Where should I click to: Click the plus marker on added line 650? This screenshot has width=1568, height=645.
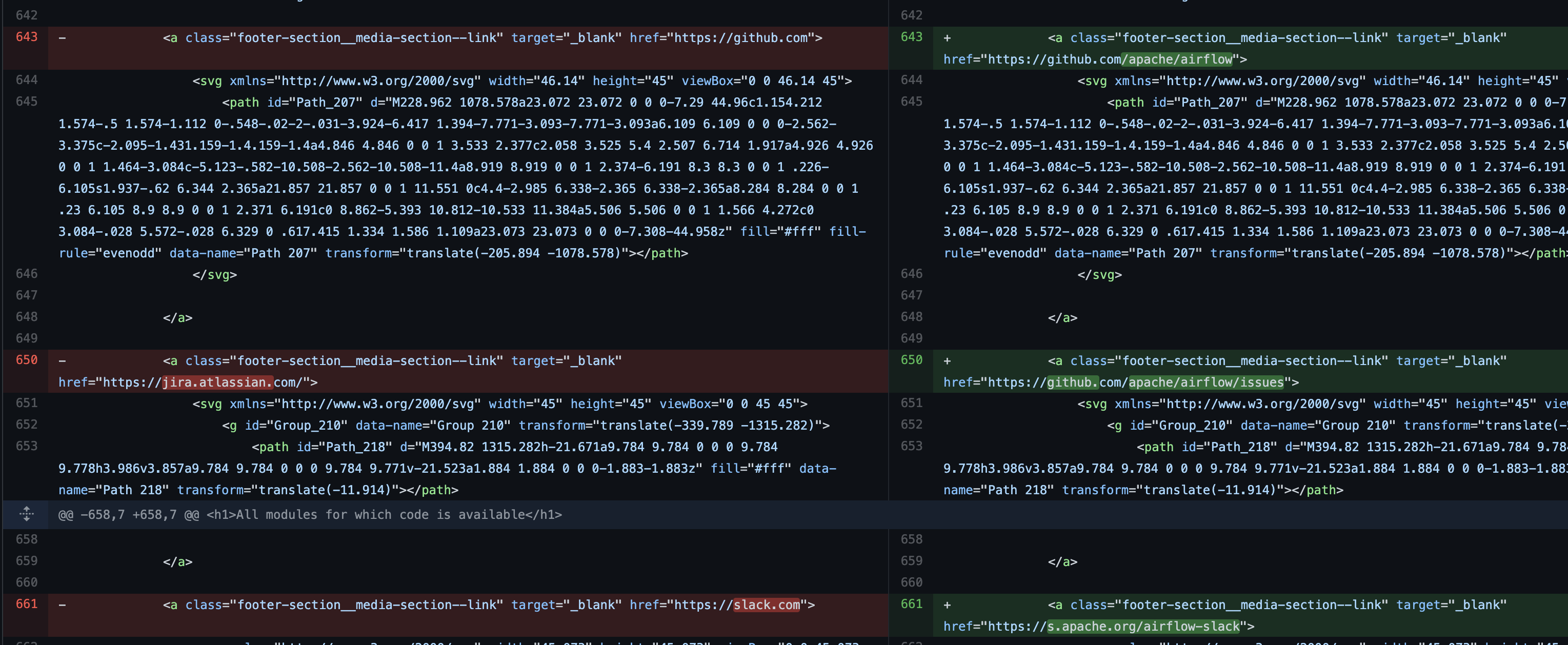pyautogui.click(x=947, y=361)
